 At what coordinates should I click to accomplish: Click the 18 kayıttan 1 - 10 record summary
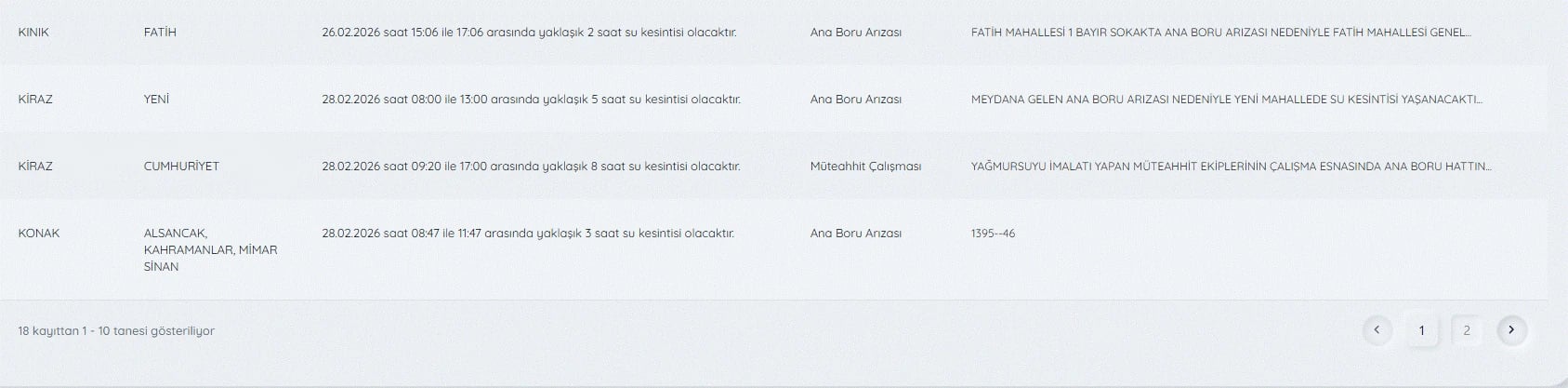click(x=116, y=331)
